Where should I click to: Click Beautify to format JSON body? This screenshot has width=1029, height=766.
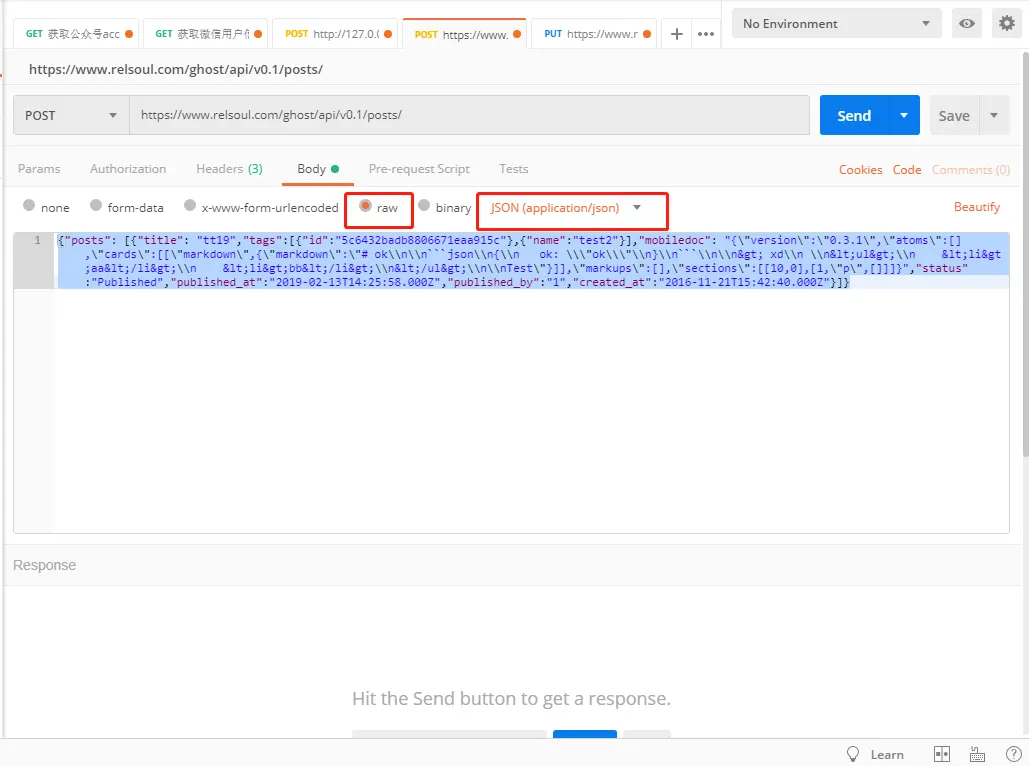976,207
